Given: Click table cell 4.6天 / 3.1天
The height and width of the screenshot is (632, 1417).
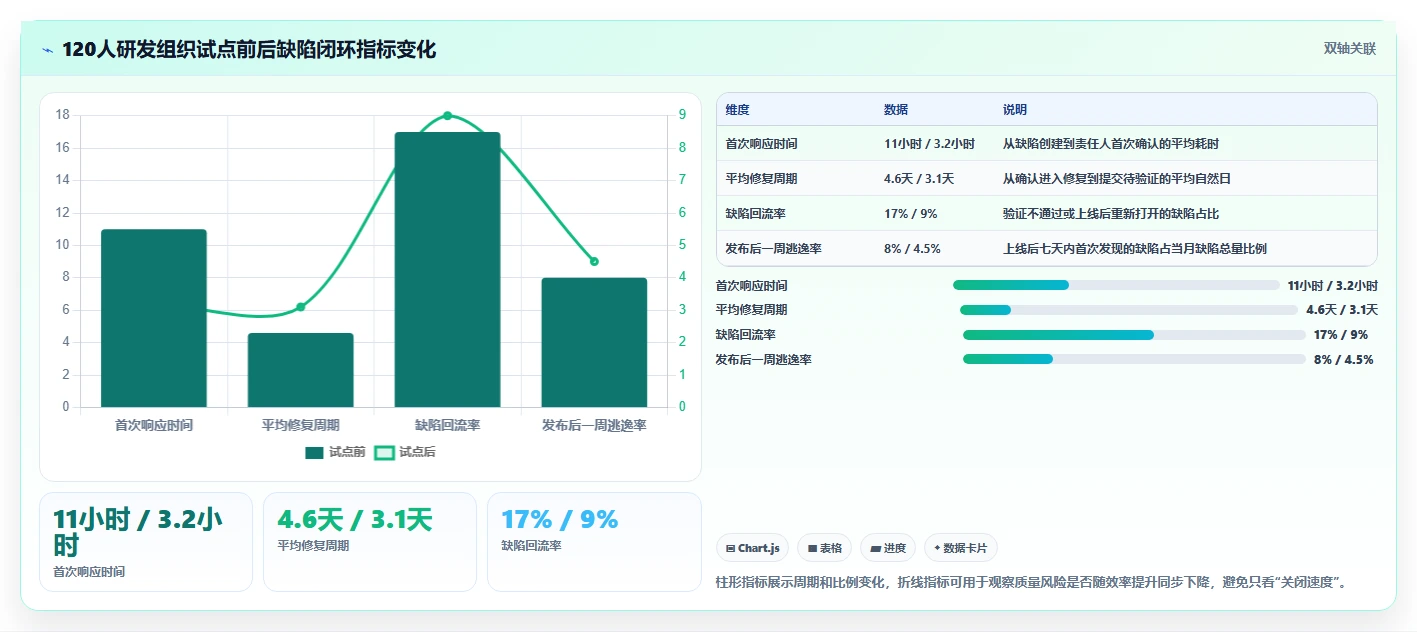Looking at the screenshot, I should click(919, 179).
